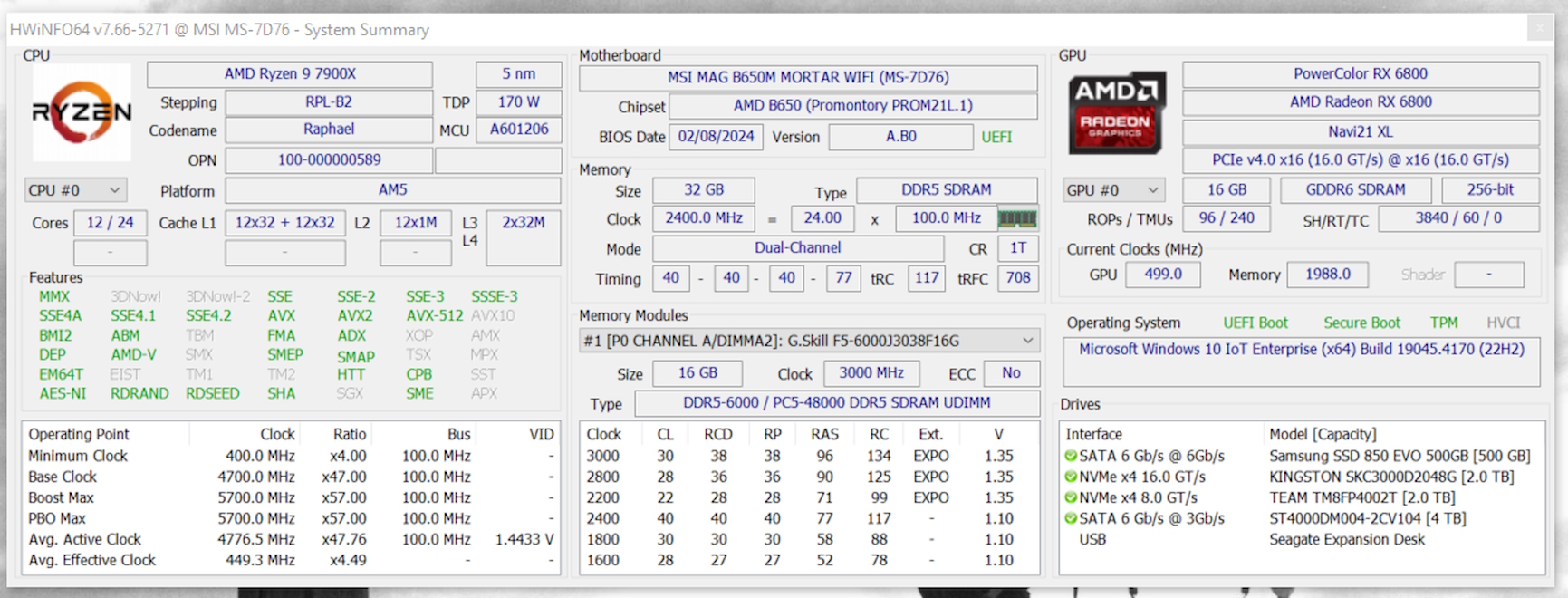Click the PBO Max operating point row
1568x598 pixels.
point(291,518)
